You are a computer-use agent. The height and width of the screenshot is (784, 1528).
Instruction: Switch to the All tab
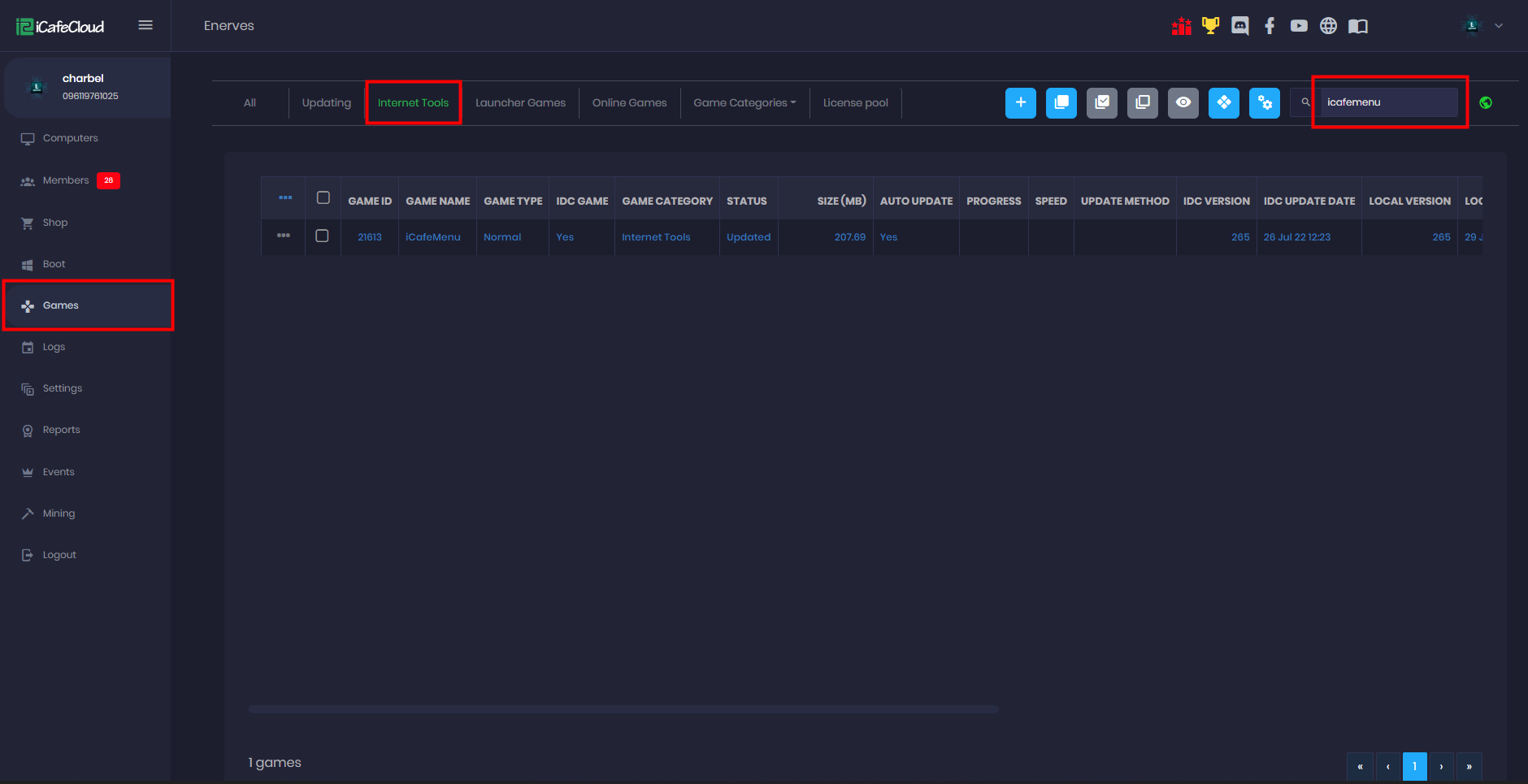point(250,103)
